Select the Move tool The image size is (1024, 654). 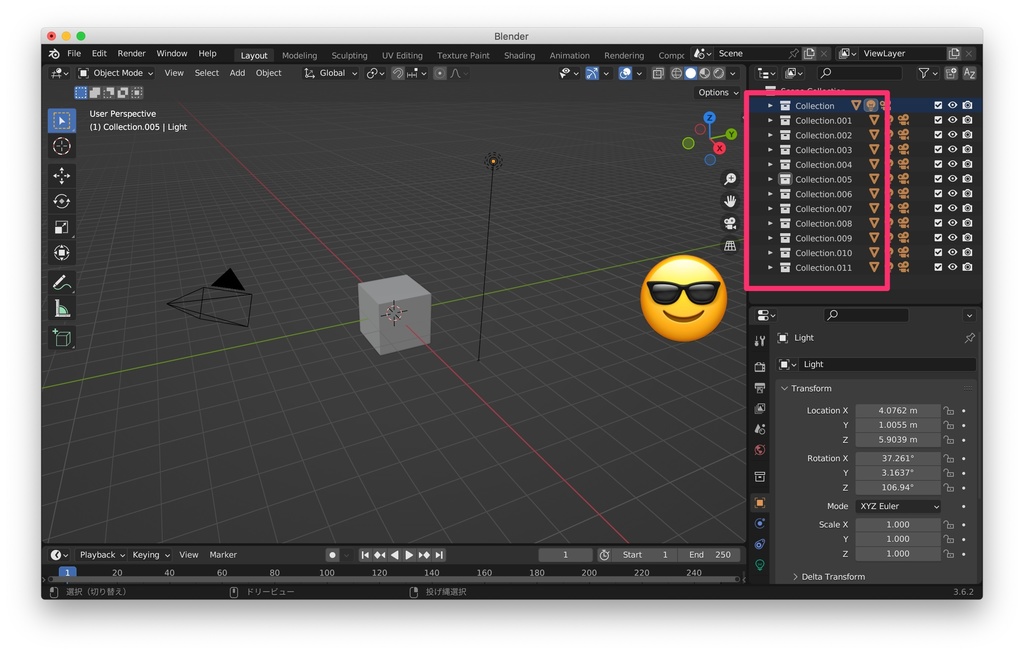(x=62, y=174)
